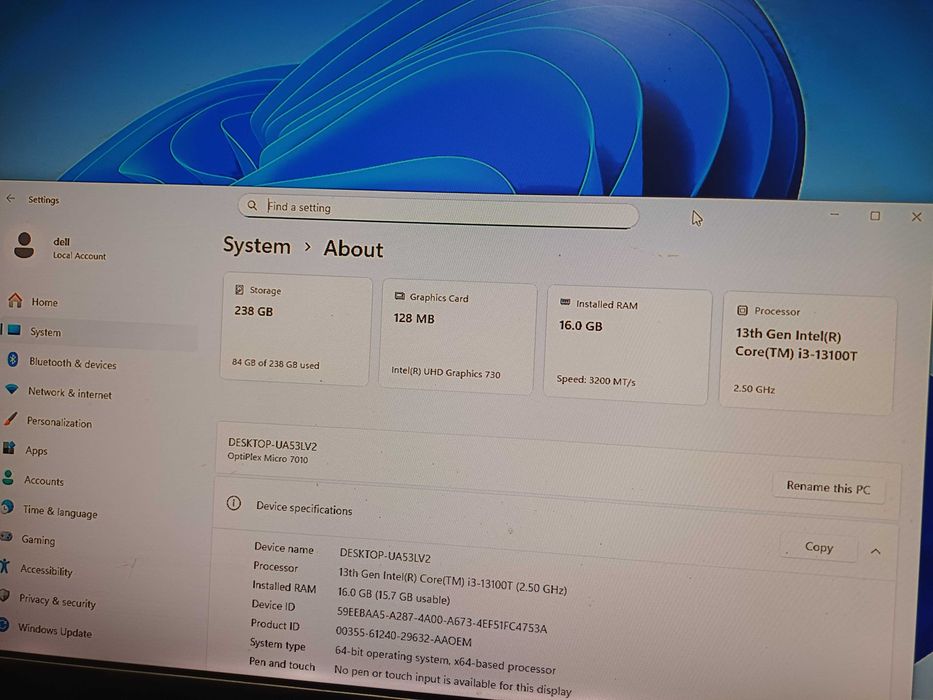Click the 2.50 GHz text in Processor card
Viewport: 933px width, 700px height.
(754, 388)
